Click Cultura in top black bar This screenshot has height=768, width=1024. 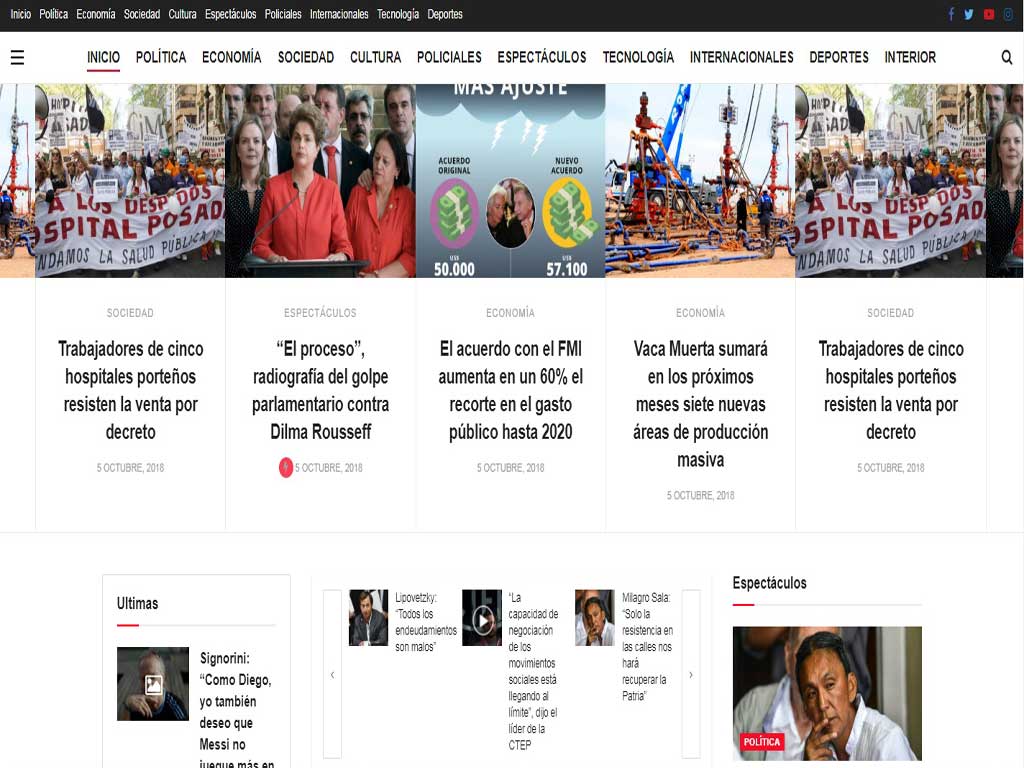pyautogui.click(x=182, y=14)
